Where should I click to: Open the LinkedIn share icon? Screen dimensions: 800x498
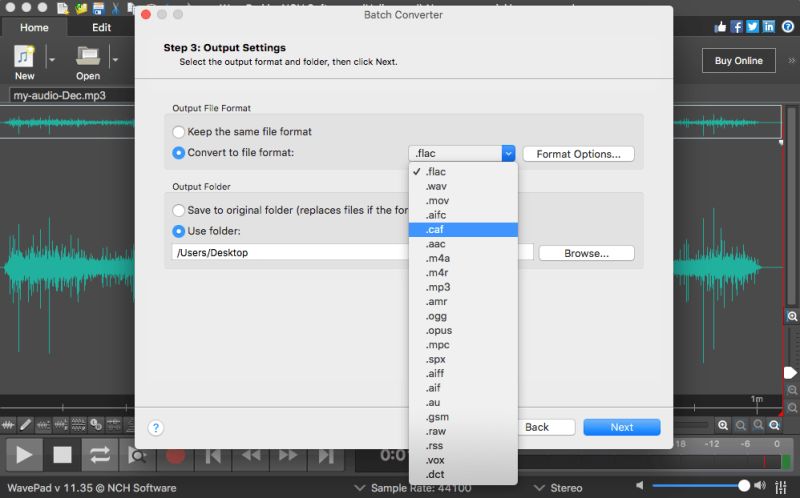tap(769, 27)
